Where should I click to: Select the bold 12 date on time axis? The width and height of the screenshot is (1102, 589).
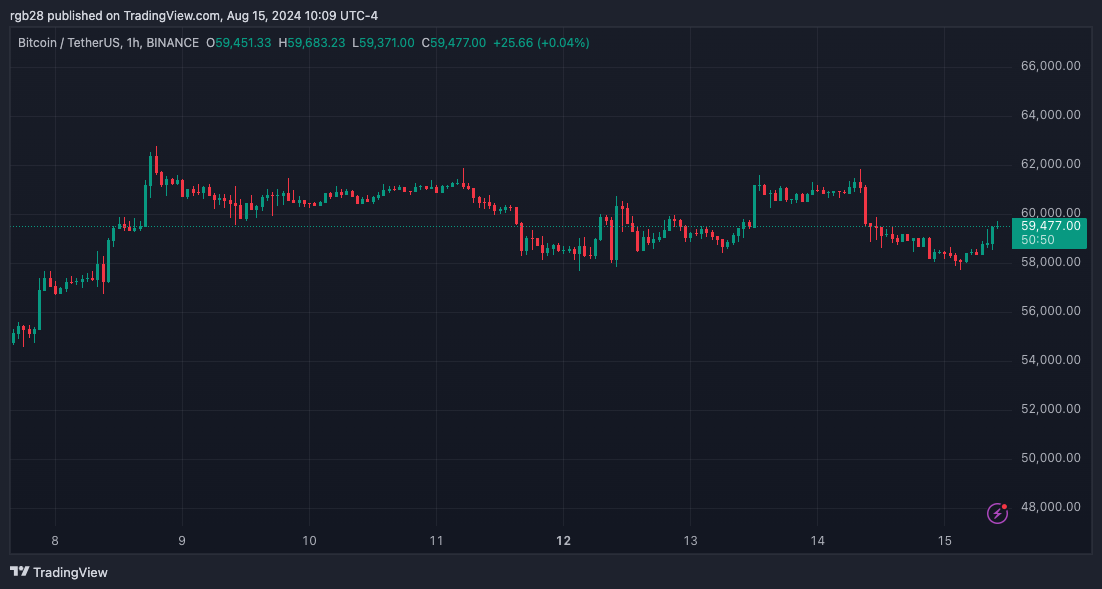pos(563,540)
